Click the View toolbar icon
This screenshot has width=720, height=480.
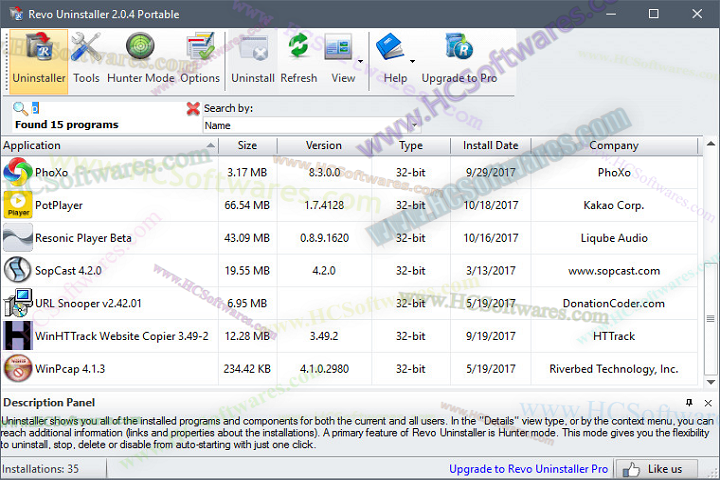click(x=339, y=48)
